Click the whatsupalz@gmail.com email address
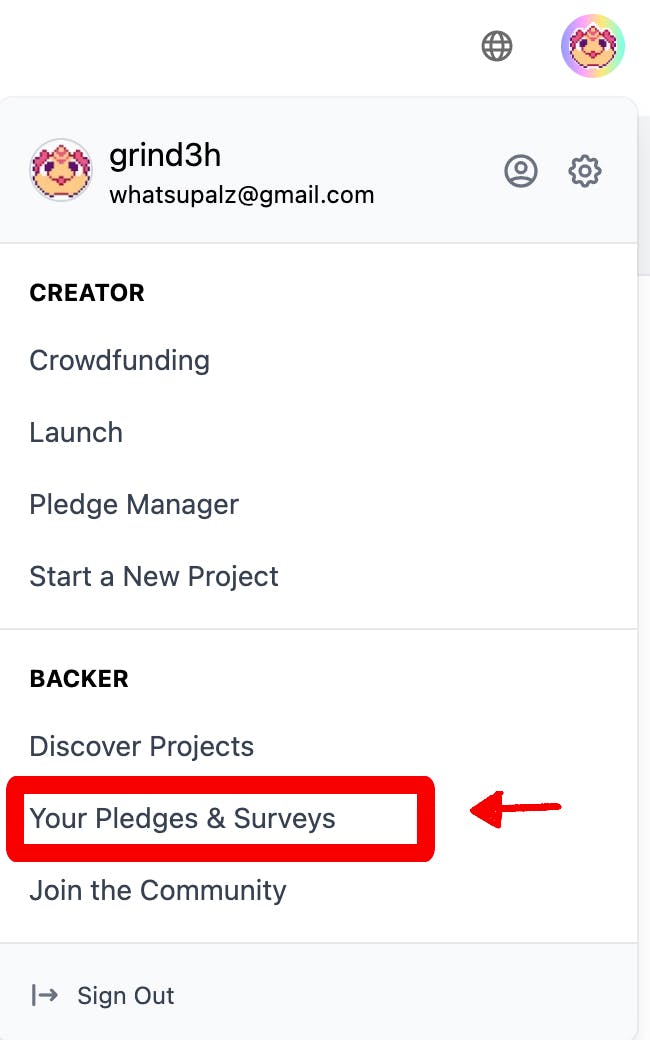 pyautogui.click(x=241, y=195)
